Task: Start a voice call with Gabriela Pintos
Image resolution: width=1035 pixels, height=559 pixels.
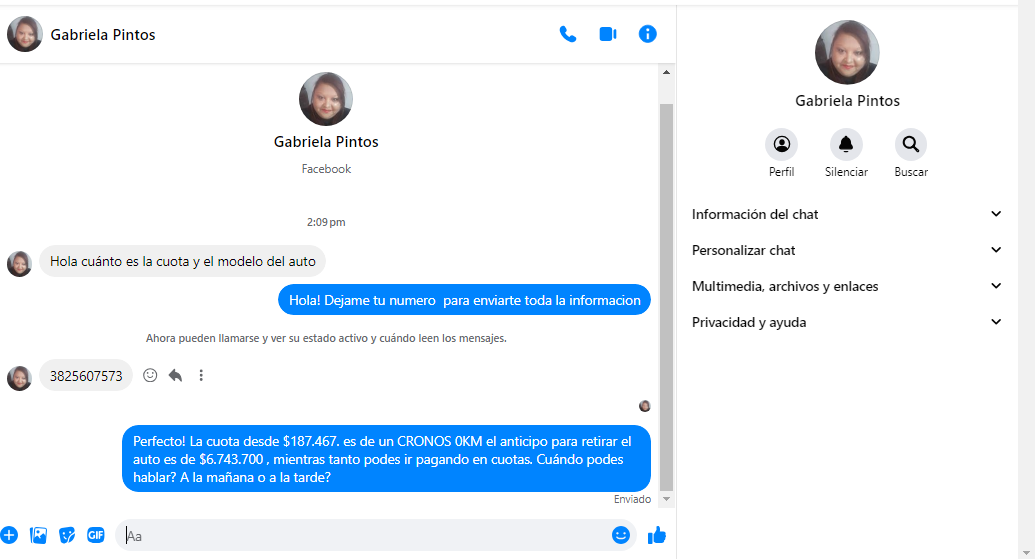Action: [568, 34]
